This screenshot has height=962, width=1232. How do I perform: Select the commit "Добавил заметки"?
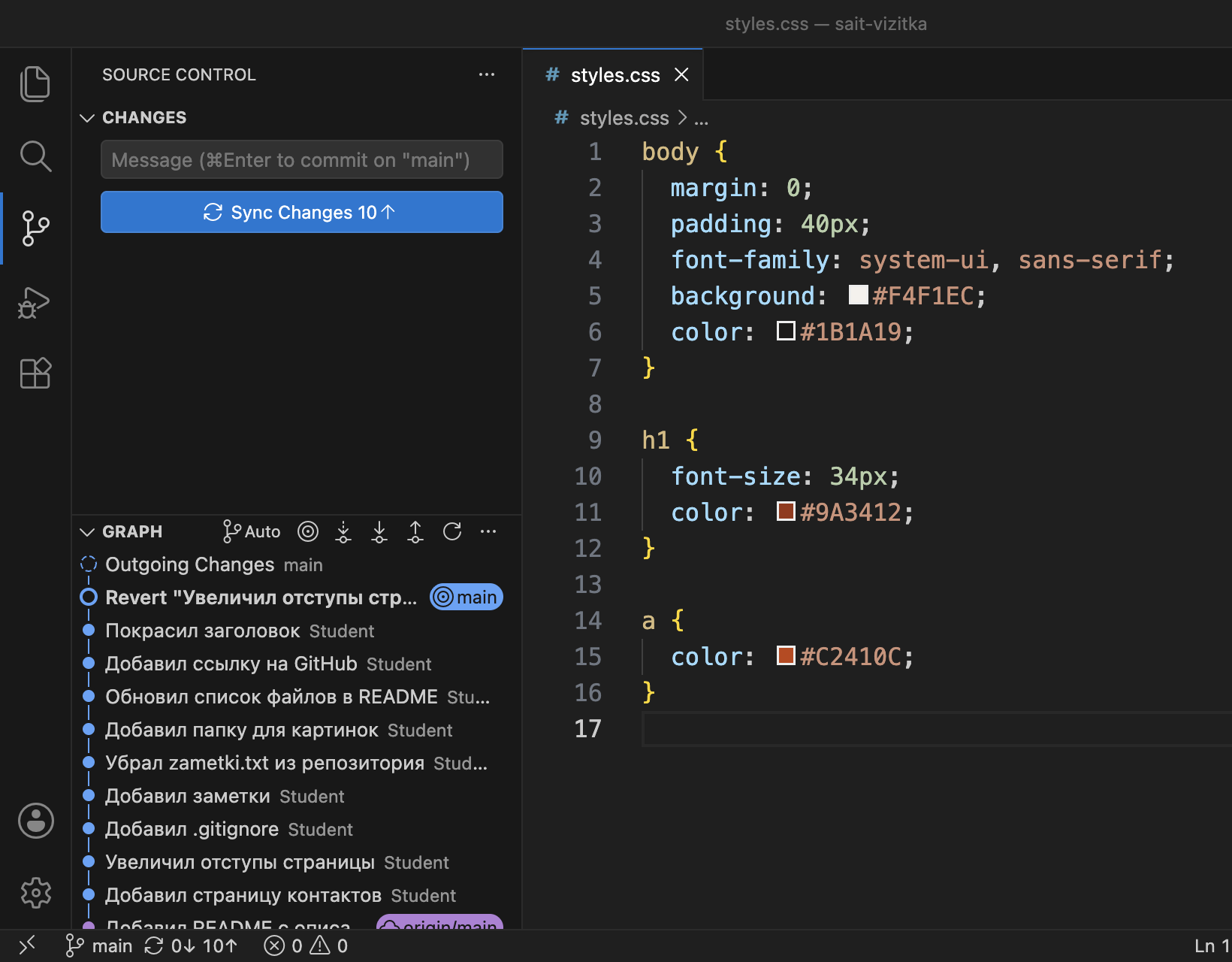(x=297, y=796)
